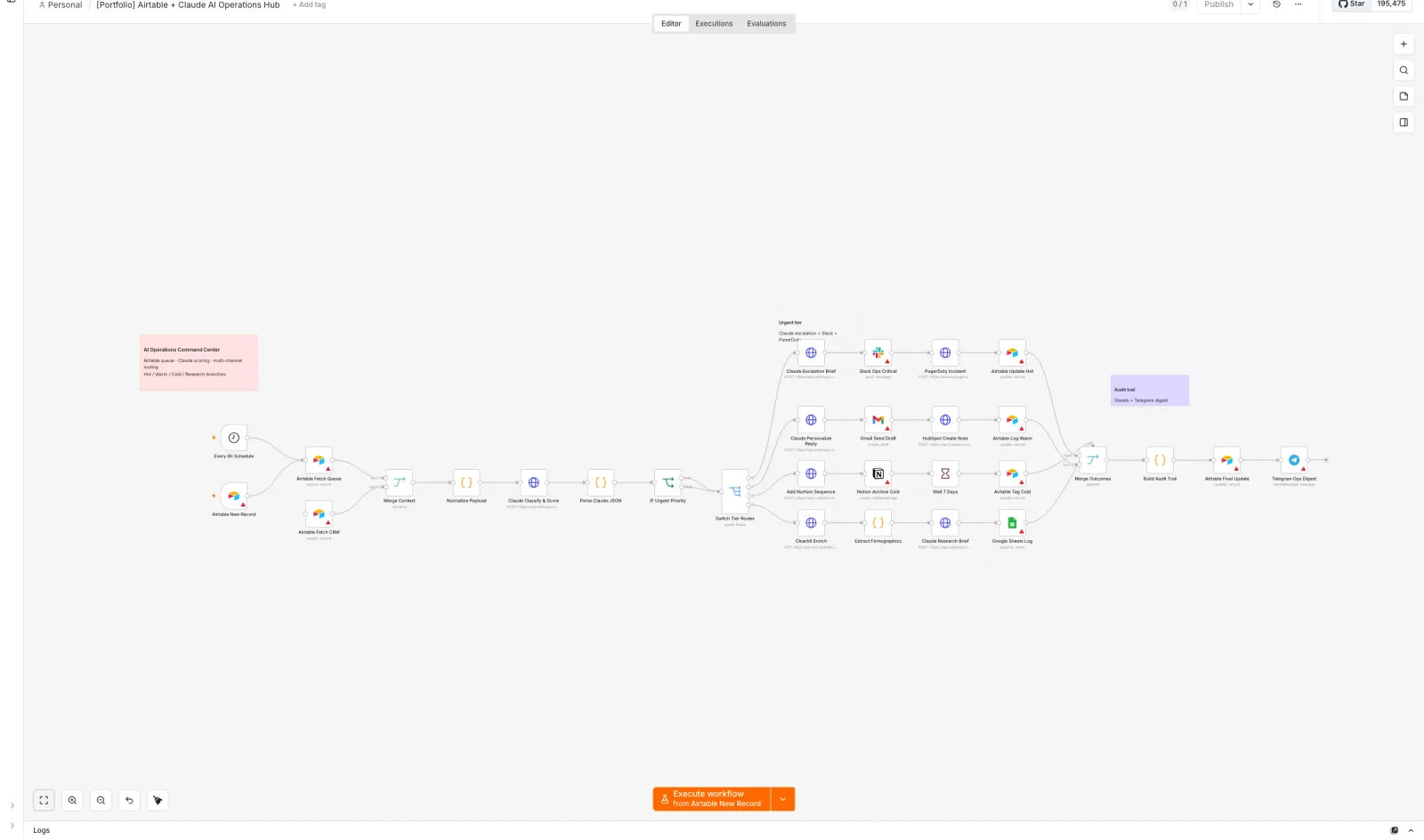Screen dimensions: 1424x840
Task: Switch to the Executions tab
Action: click(x=714, y=24)
